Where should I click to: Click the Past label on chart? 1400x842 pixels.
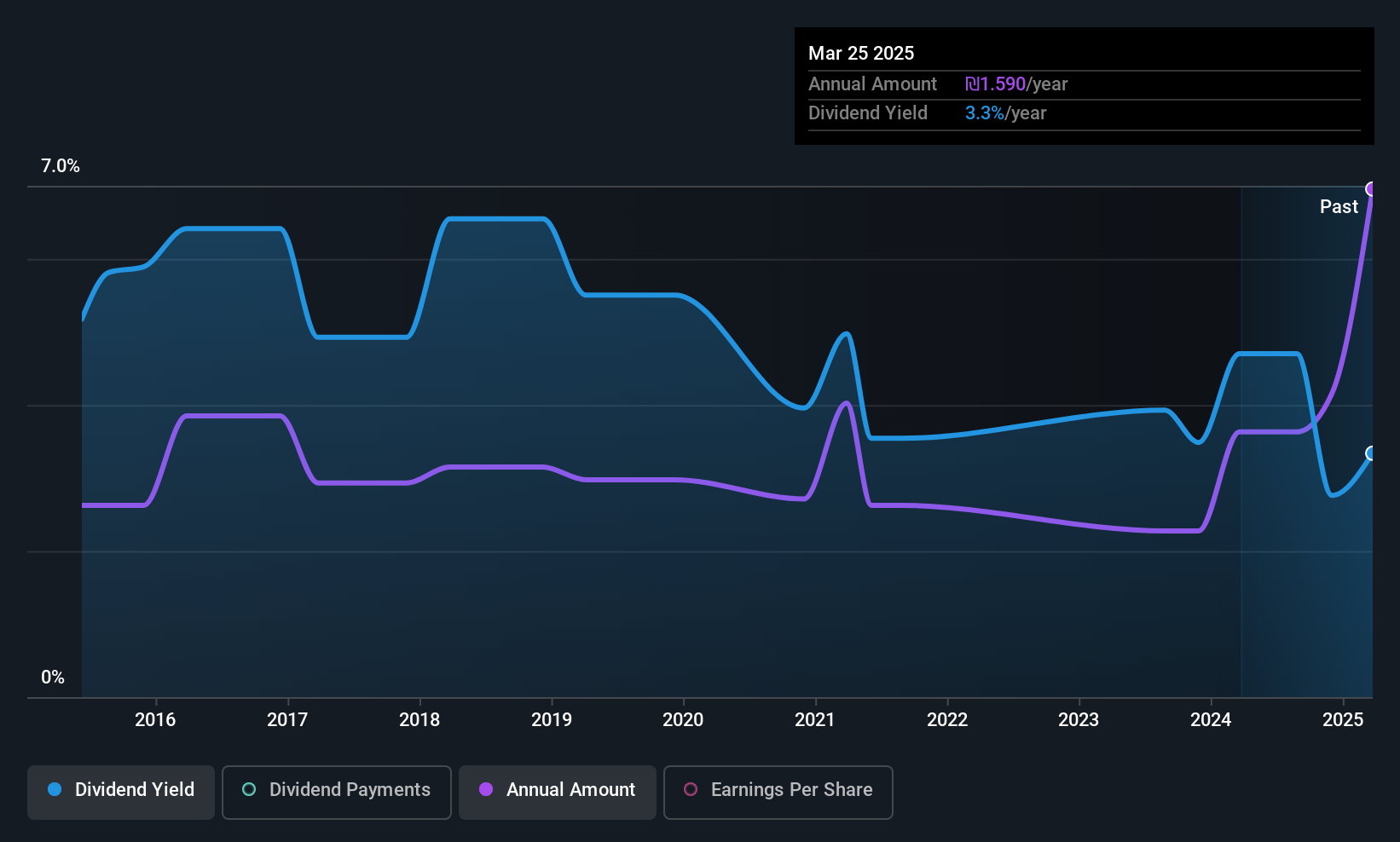(1339, 206)
